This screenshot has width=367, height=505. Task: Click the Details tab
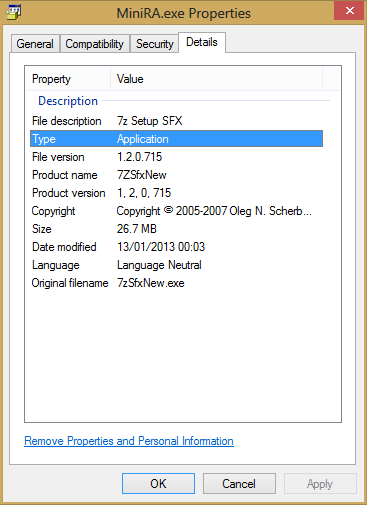[x=202, y=42]
